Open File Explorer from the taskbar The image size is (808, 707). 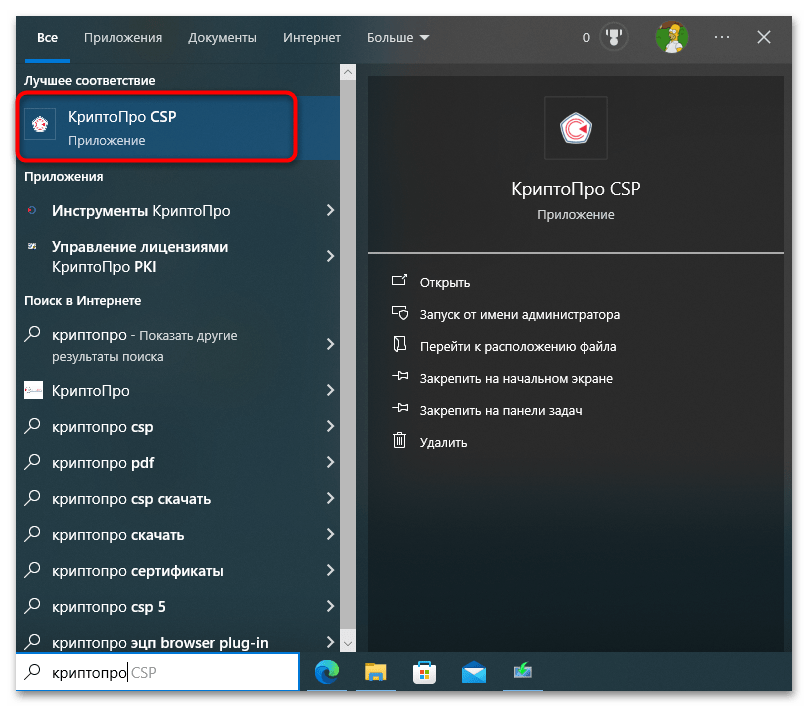pyautogui.click(x=376, y=672)
